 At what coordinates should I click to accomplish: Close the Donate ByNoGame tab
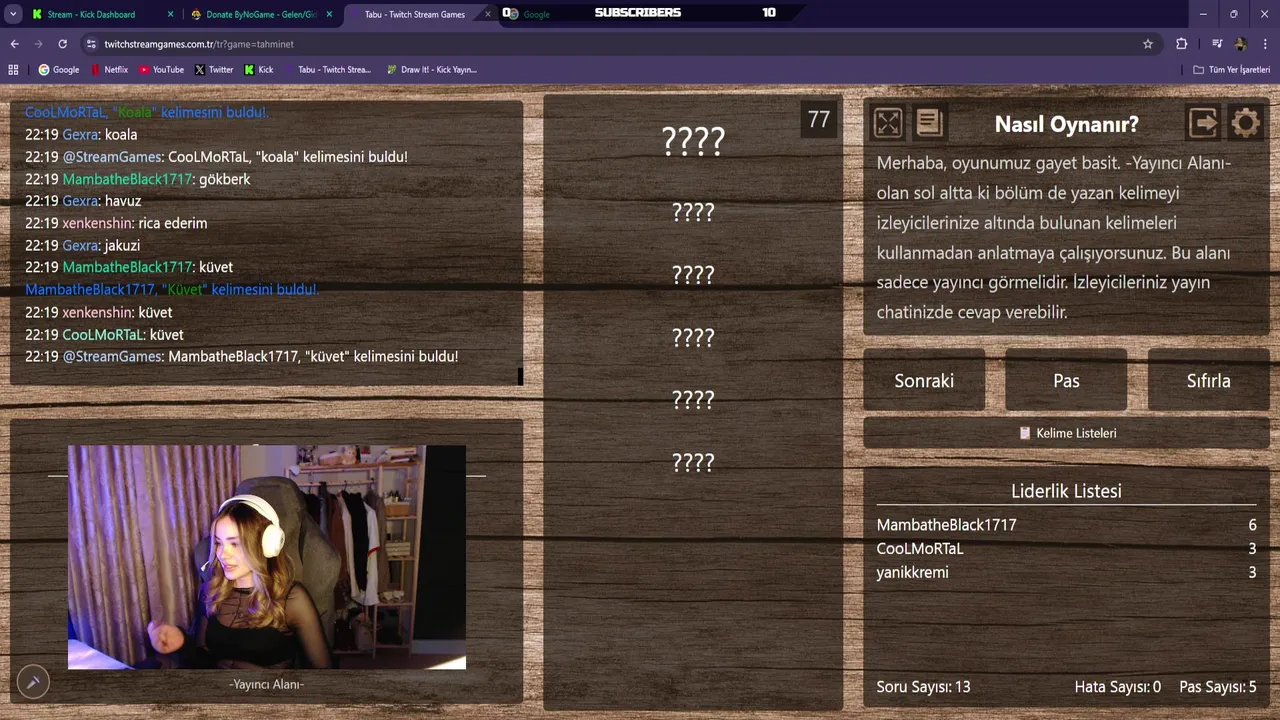pos(329,14)
